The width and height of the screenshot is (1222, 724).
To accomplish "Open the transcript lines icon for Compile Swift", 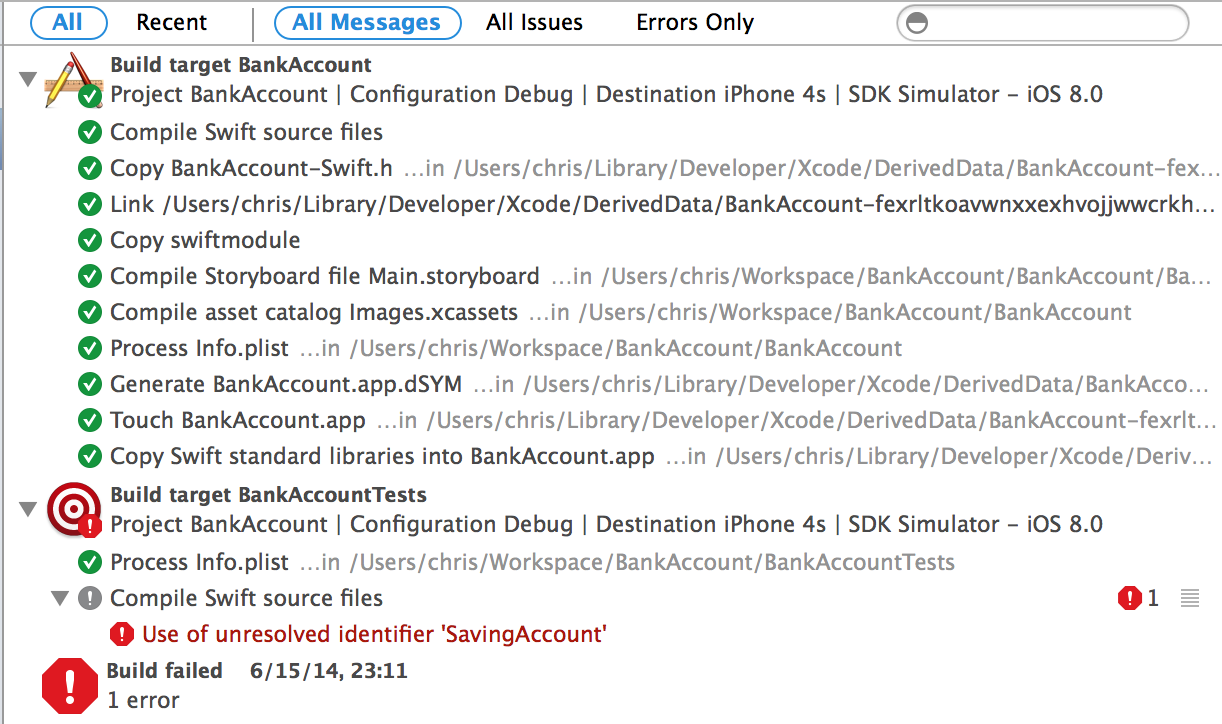I will click(x=1189, y=598).
